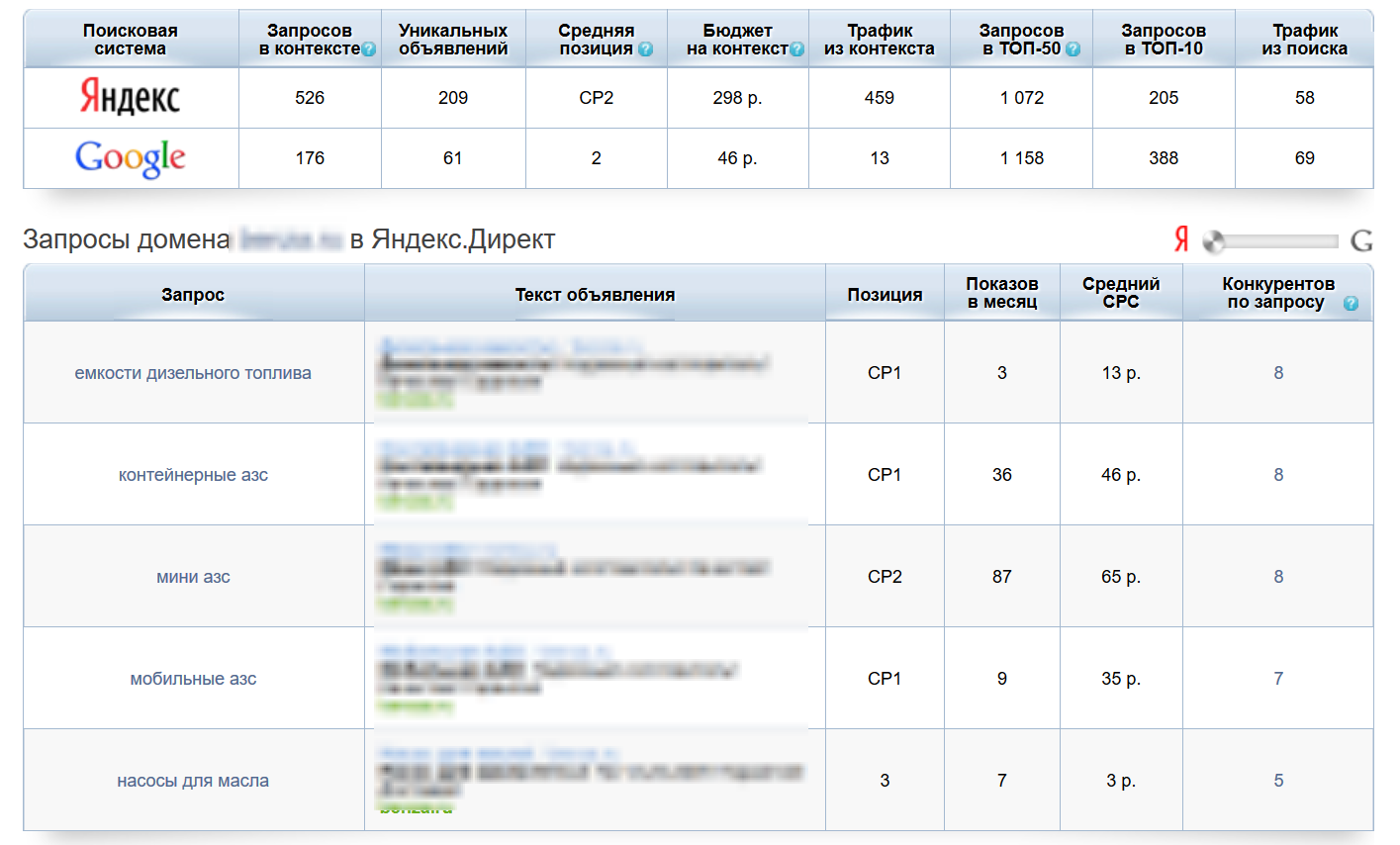Click the Яндекс logo in the table
This screenshot has width=1400, height=845.
coord(131,97)
